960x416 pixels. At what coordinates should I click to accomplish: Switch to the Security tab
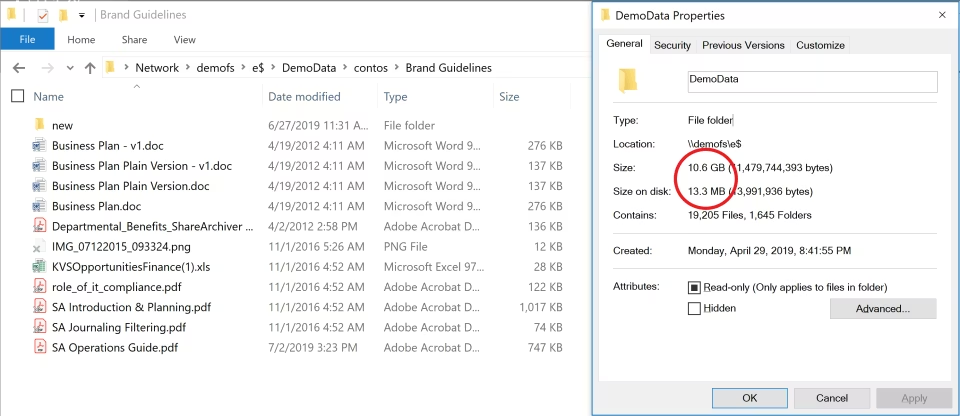[672, 45]
